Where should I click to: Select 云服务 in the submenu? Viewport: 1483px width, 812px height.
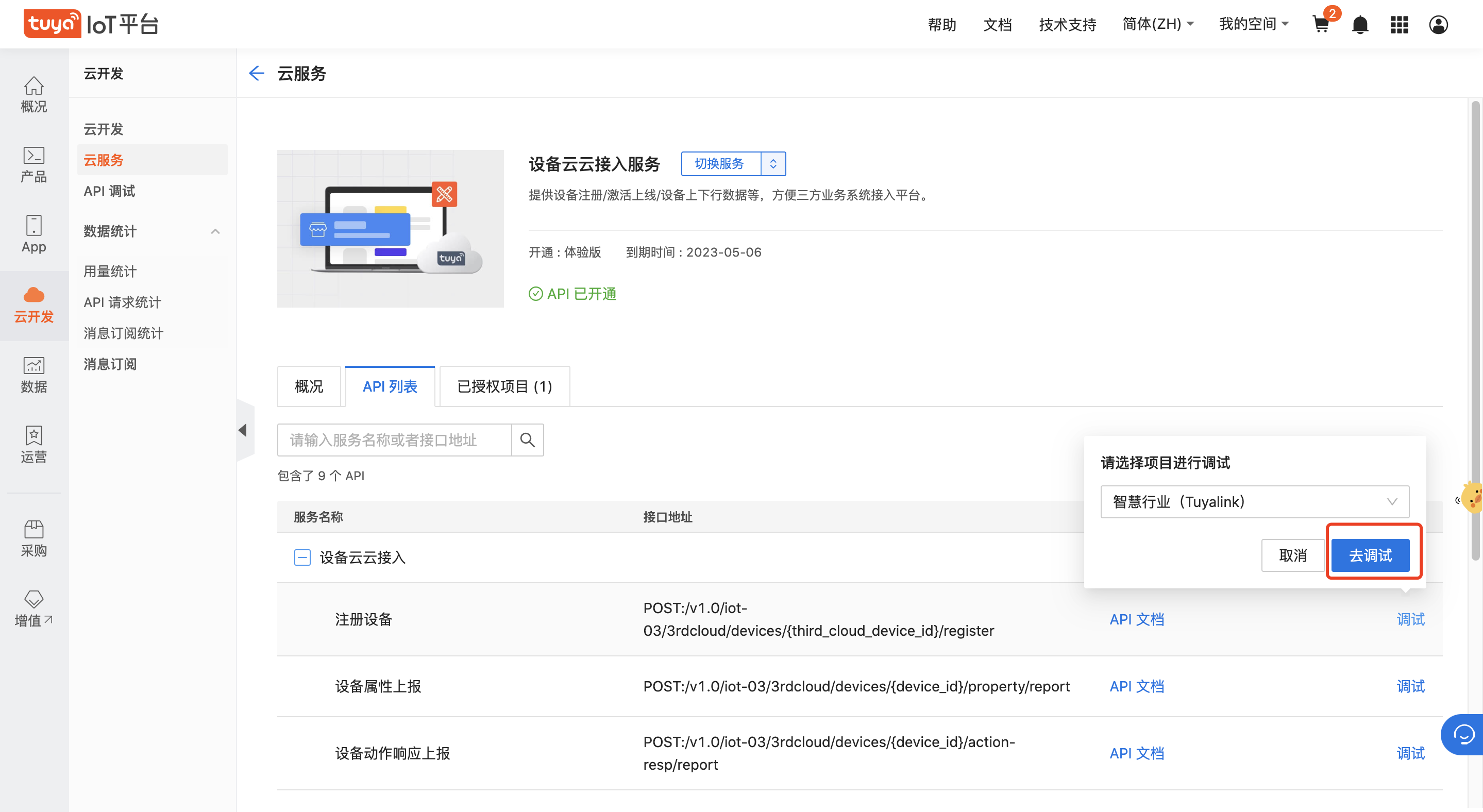pos(153,160)
